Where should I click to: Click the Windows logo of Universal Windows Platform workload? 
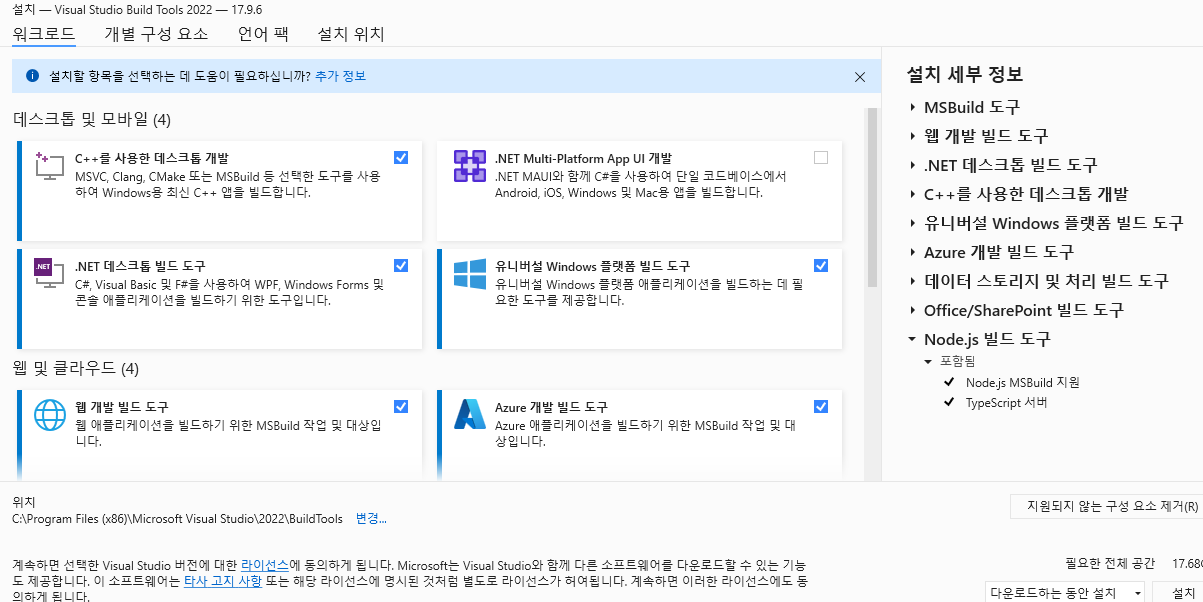pos(469,272)
